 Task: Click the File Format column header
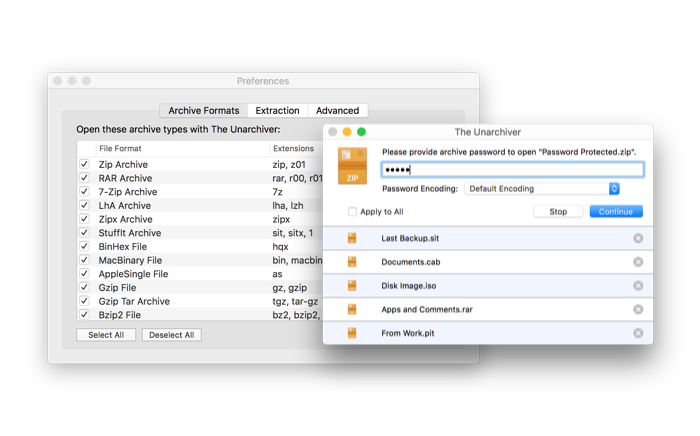tap(120, 149)
